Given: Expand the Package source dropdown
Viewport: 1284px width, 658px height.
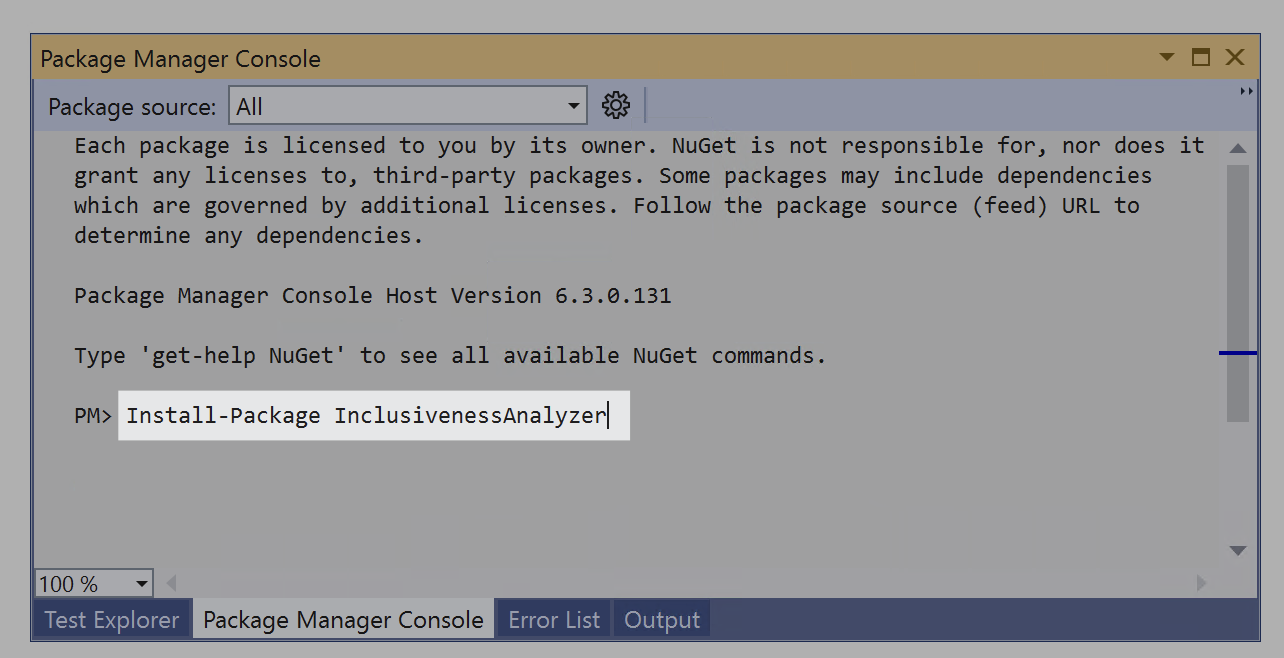Looking at the screenshot, I should coord(574,106).
